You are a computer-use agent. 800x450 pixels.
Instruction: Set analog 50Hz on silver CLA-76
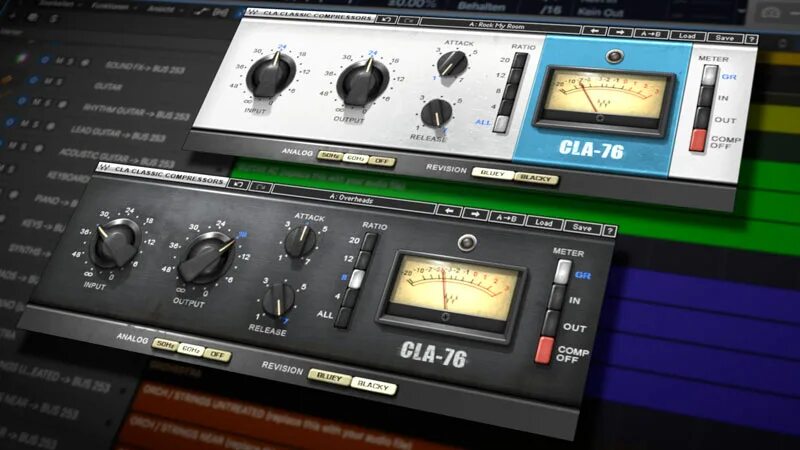tap(330, 156)
